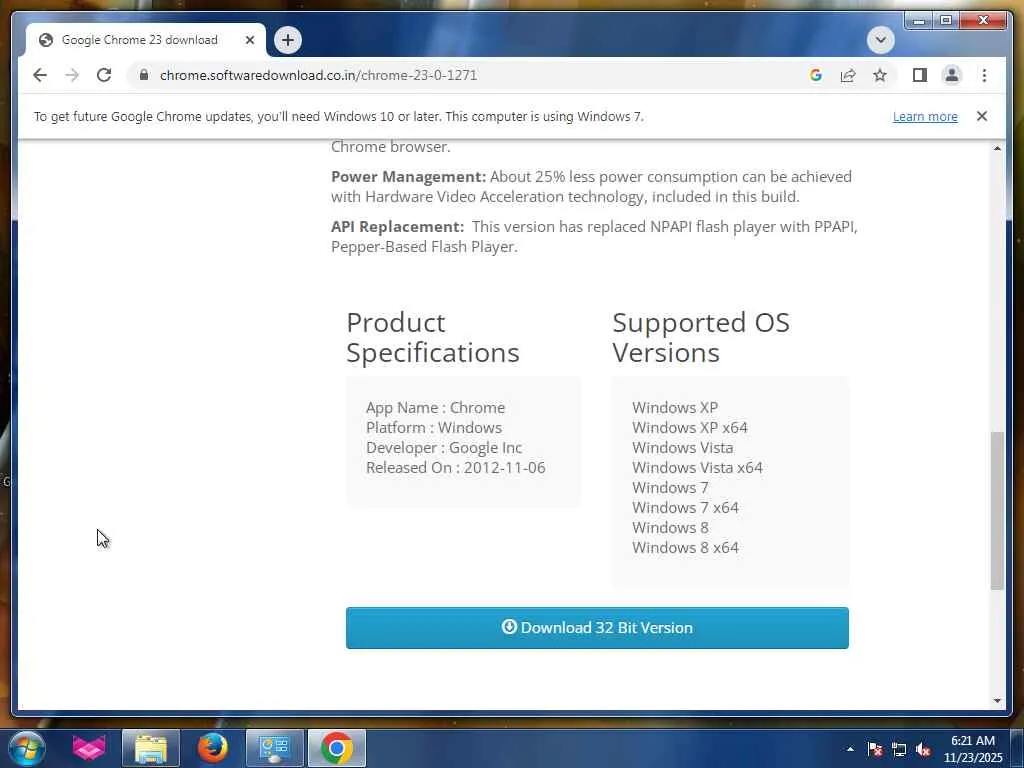The width and height of the screenshot is (1024, 768).
Task: Close the Google Chrome 23 download tab
Action: tap(249, 40)
